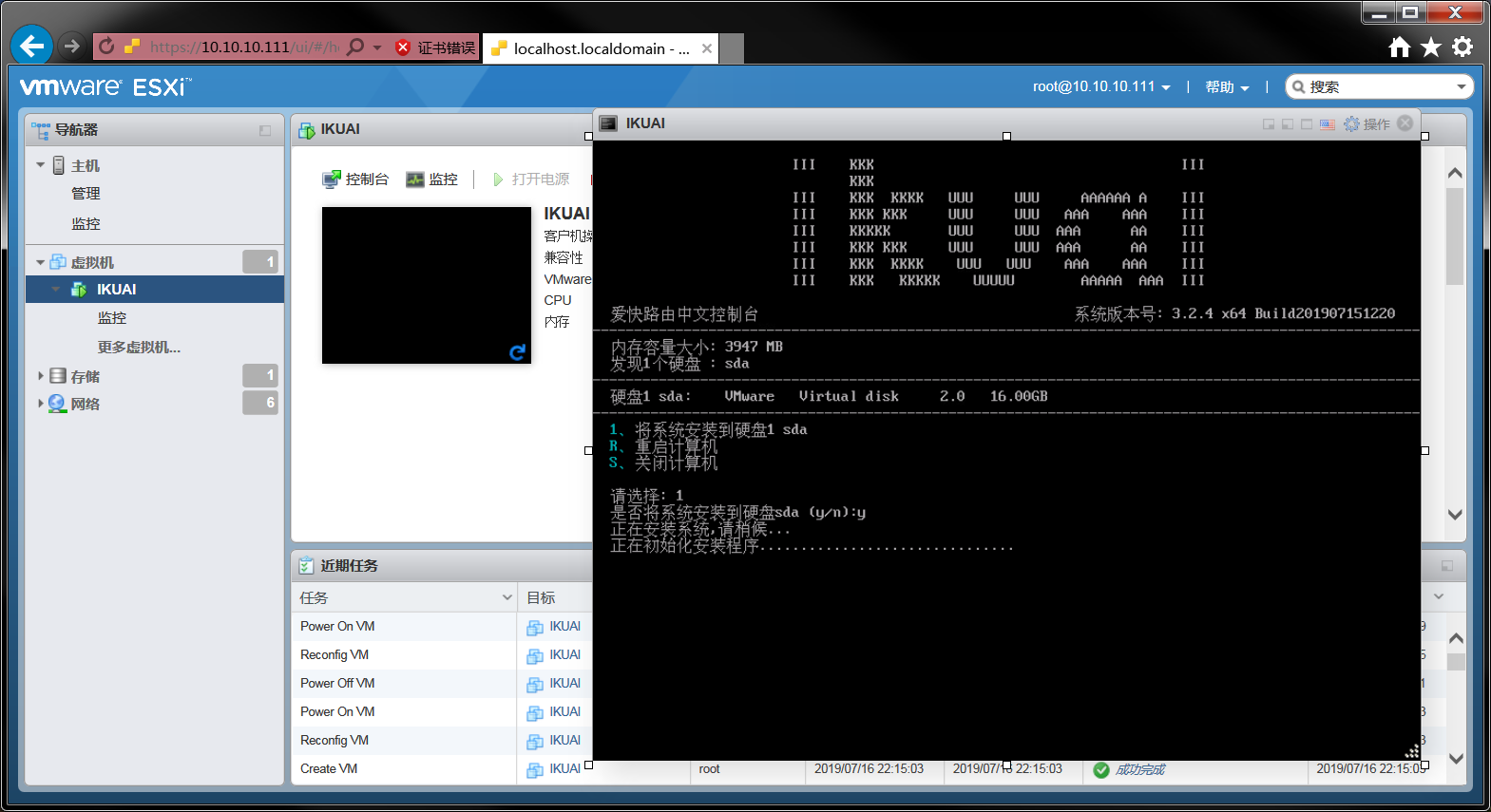Change keyboard layout via US flag icon
Viewport: 1491px width, 812px height.
pos(1328,124)
